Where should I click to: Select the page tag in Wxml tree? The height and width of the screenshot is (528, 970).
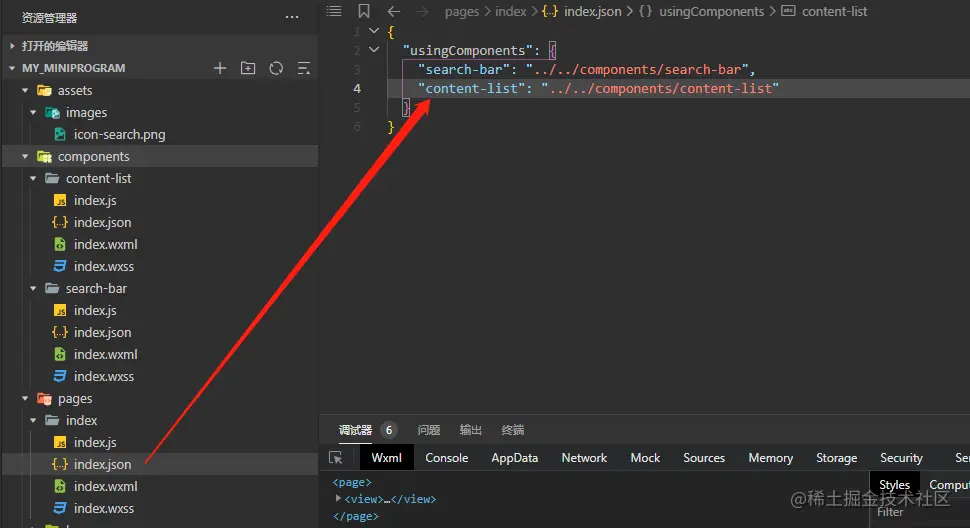(x=352, y=482)
